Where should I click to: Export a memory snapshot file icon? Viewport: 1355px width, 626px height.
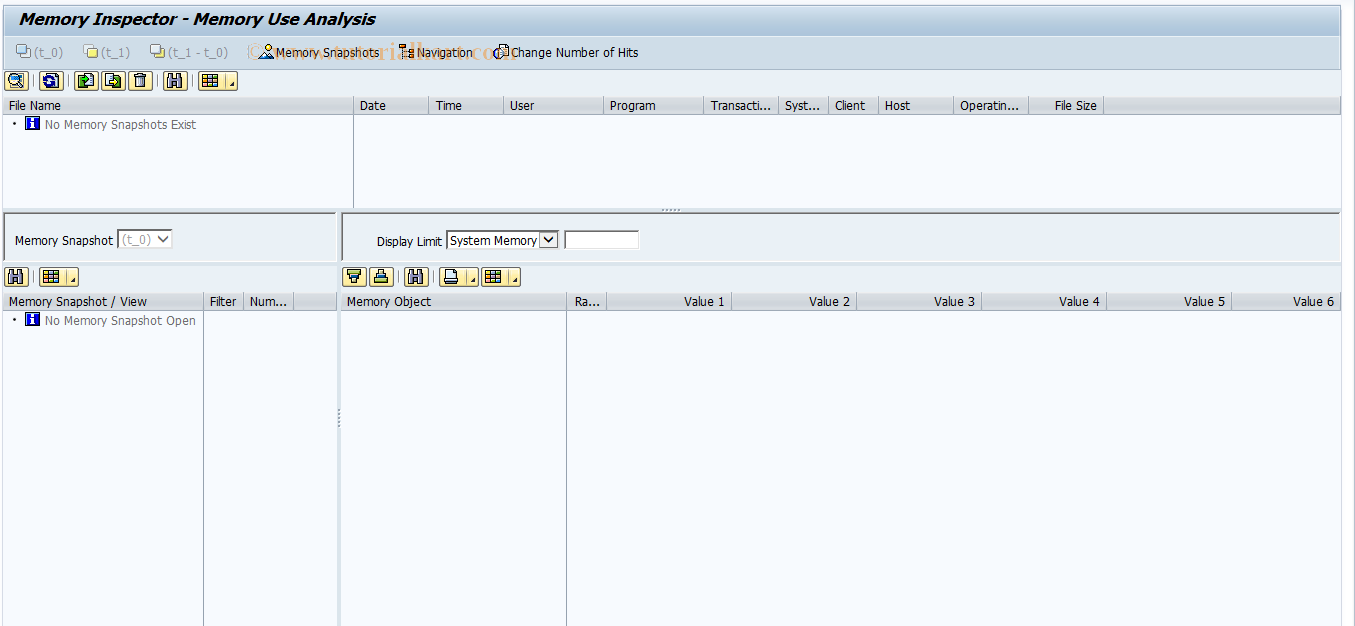pyautogui.click(x=113, y=81)
